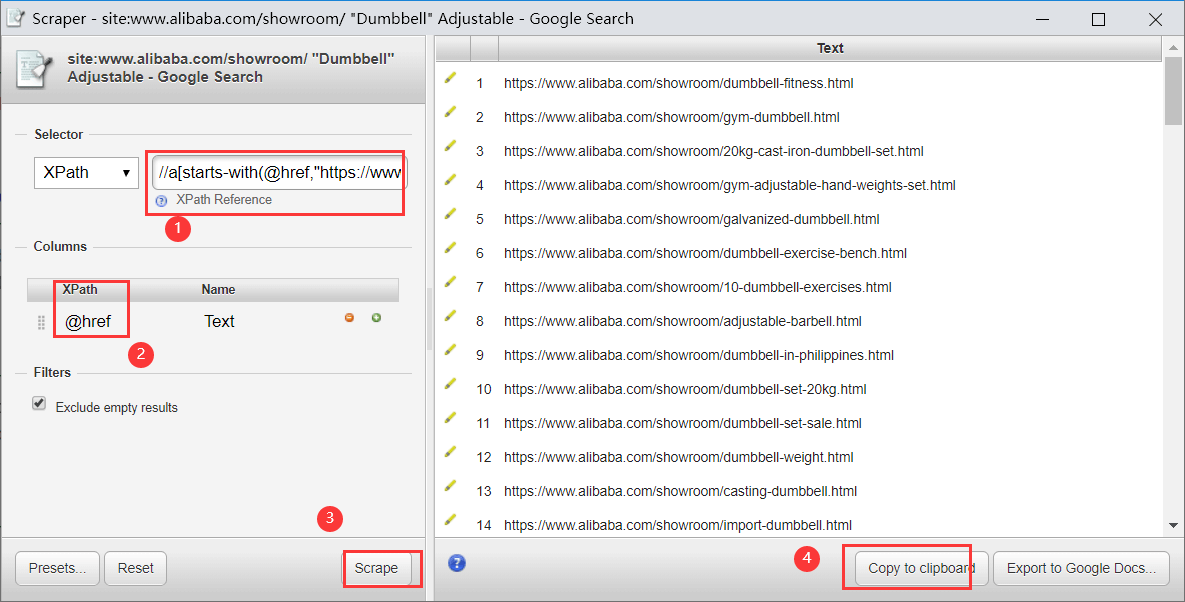Click the Scrape button
The width and height of the screenshot is (1185, 602).
pos(377,568)
